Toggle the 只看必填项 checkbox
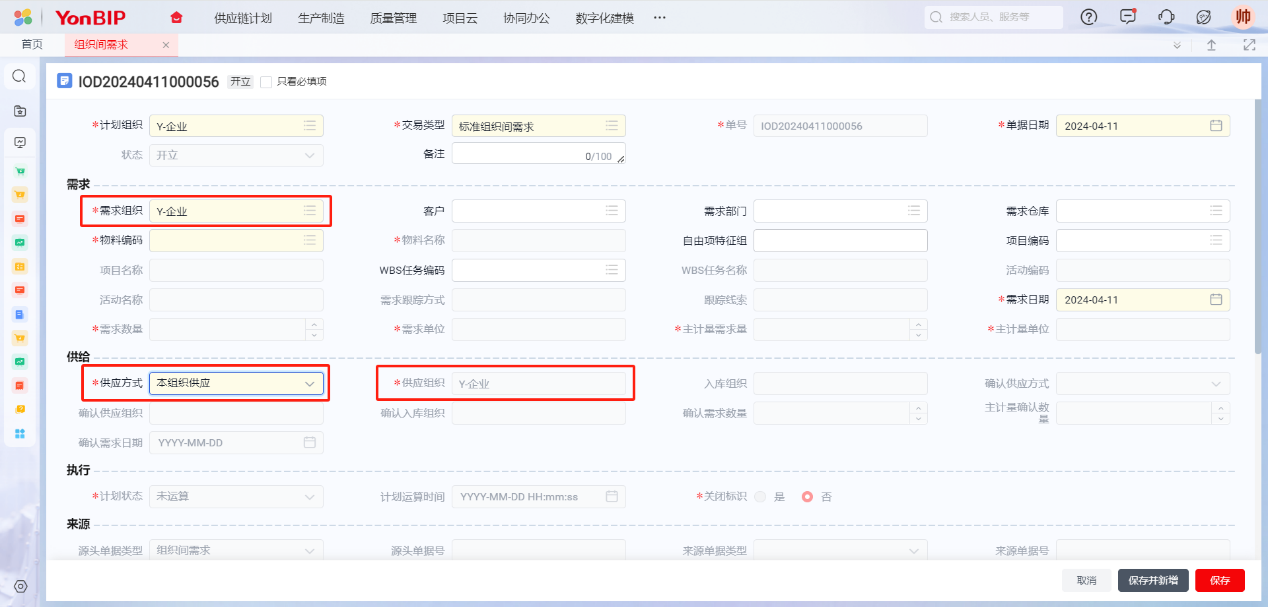The width and height of the screenshot is (1268, 607). pyautogui.click(x=266, y=82)
